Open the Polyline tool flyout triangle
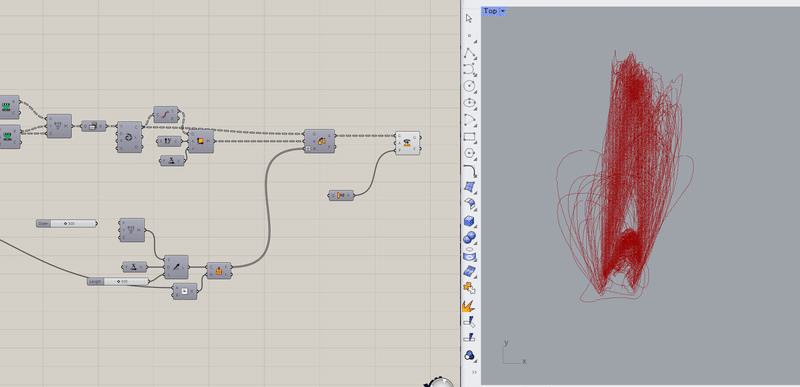800x387 pixels. tap(476, 58)
